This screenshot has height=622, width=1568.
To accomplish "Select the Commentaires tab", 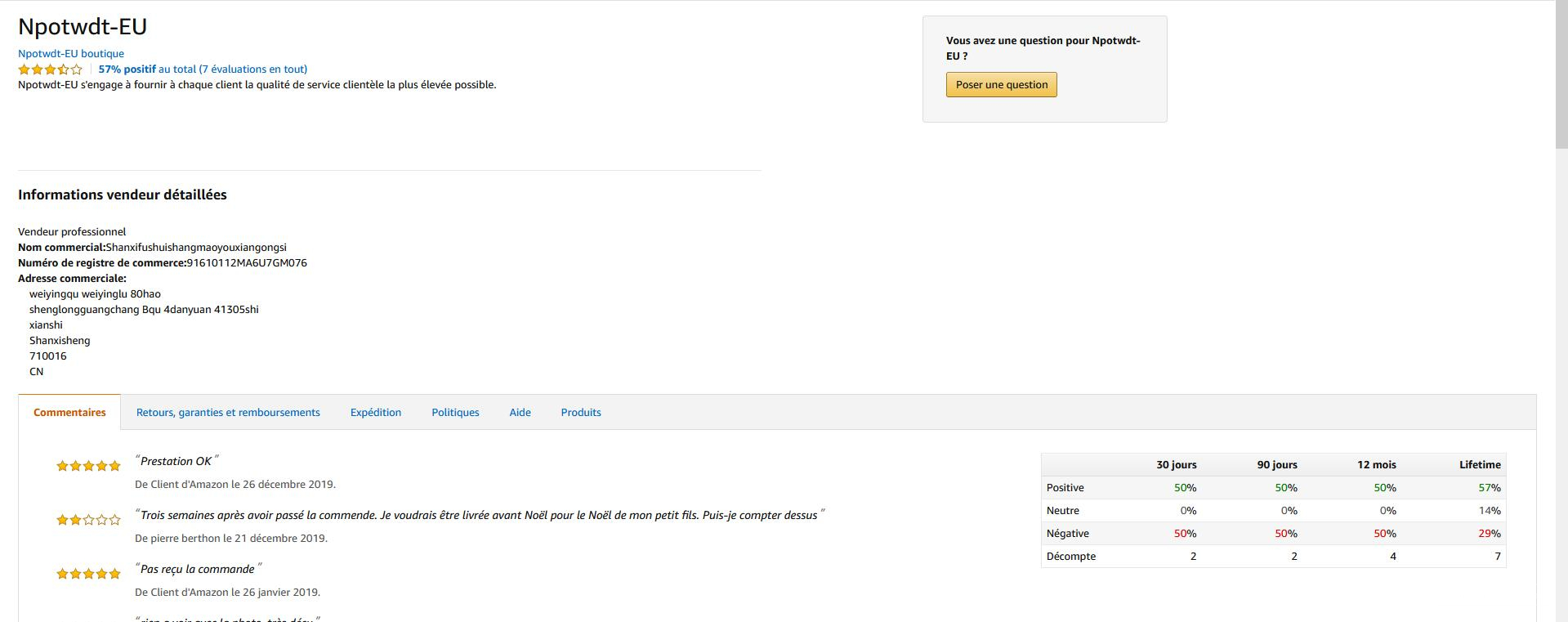I will tap(69, 413).
